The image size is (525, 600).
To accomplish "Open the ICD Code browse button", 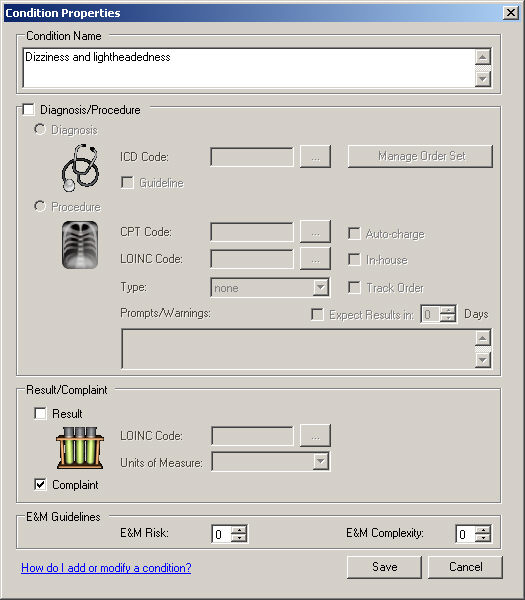I will coord(315,157).
